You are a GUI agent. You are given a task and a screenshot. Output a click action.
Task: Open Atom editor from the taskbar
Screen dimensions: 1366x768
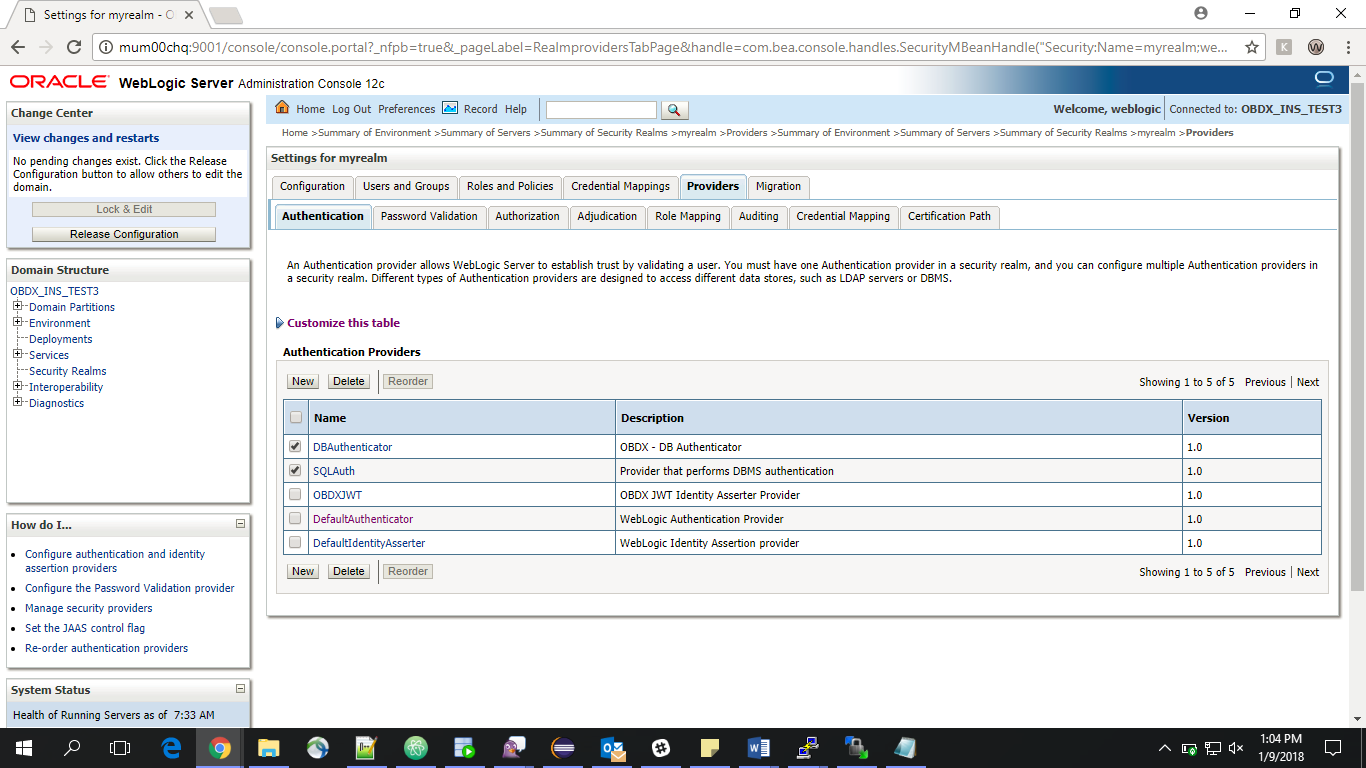416,747
